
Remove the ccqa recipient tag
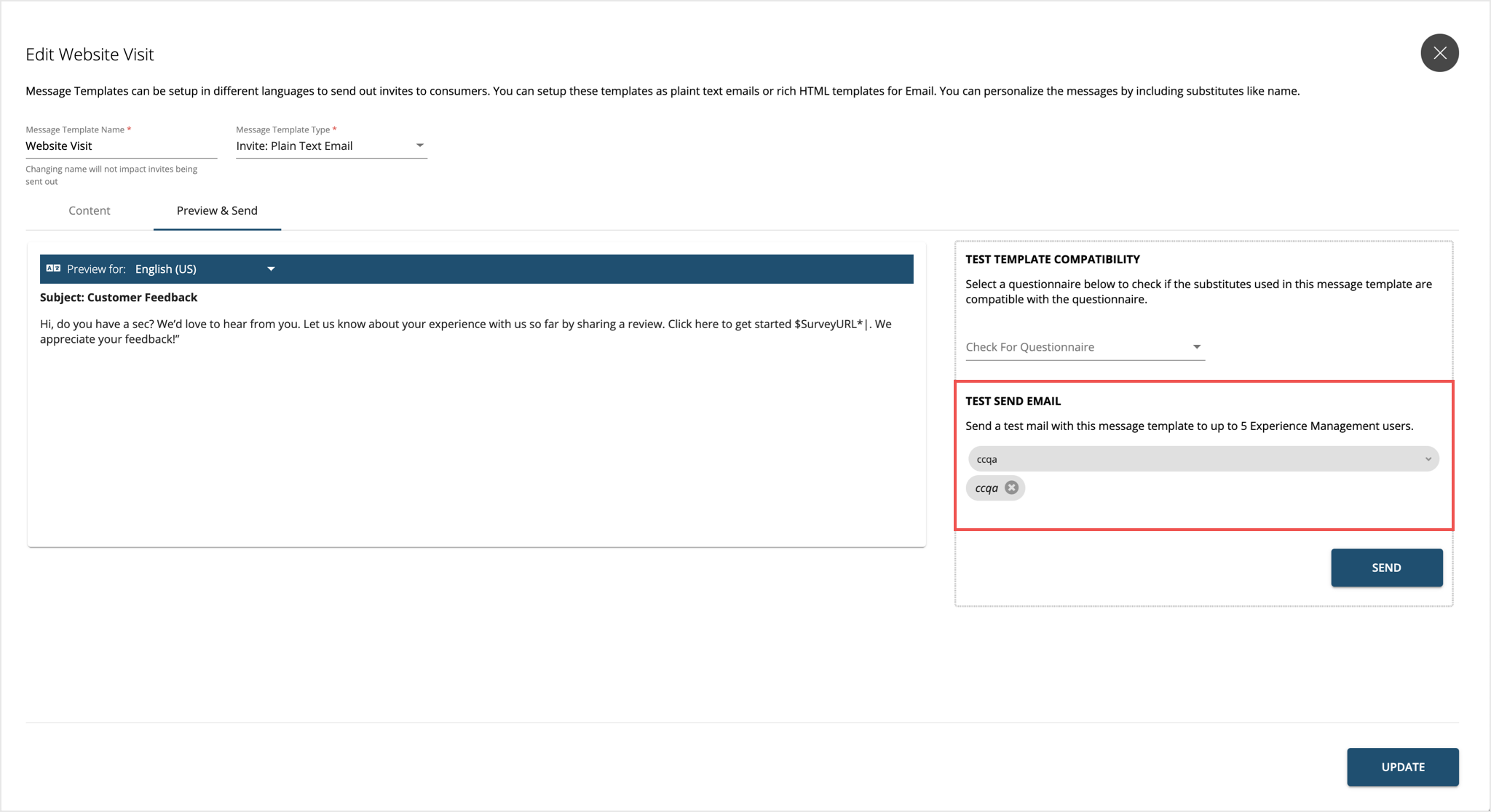[1011, 488]
